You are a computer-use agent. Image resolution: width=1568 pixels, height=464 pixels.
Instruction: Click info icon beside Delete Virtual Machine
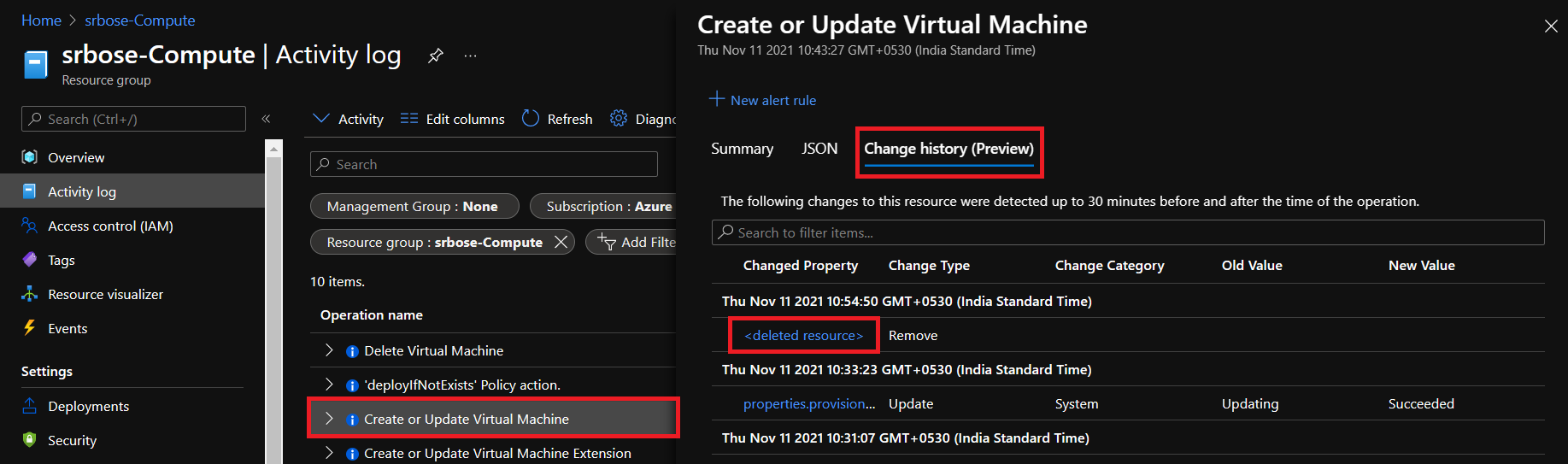[x=352, y=351]
